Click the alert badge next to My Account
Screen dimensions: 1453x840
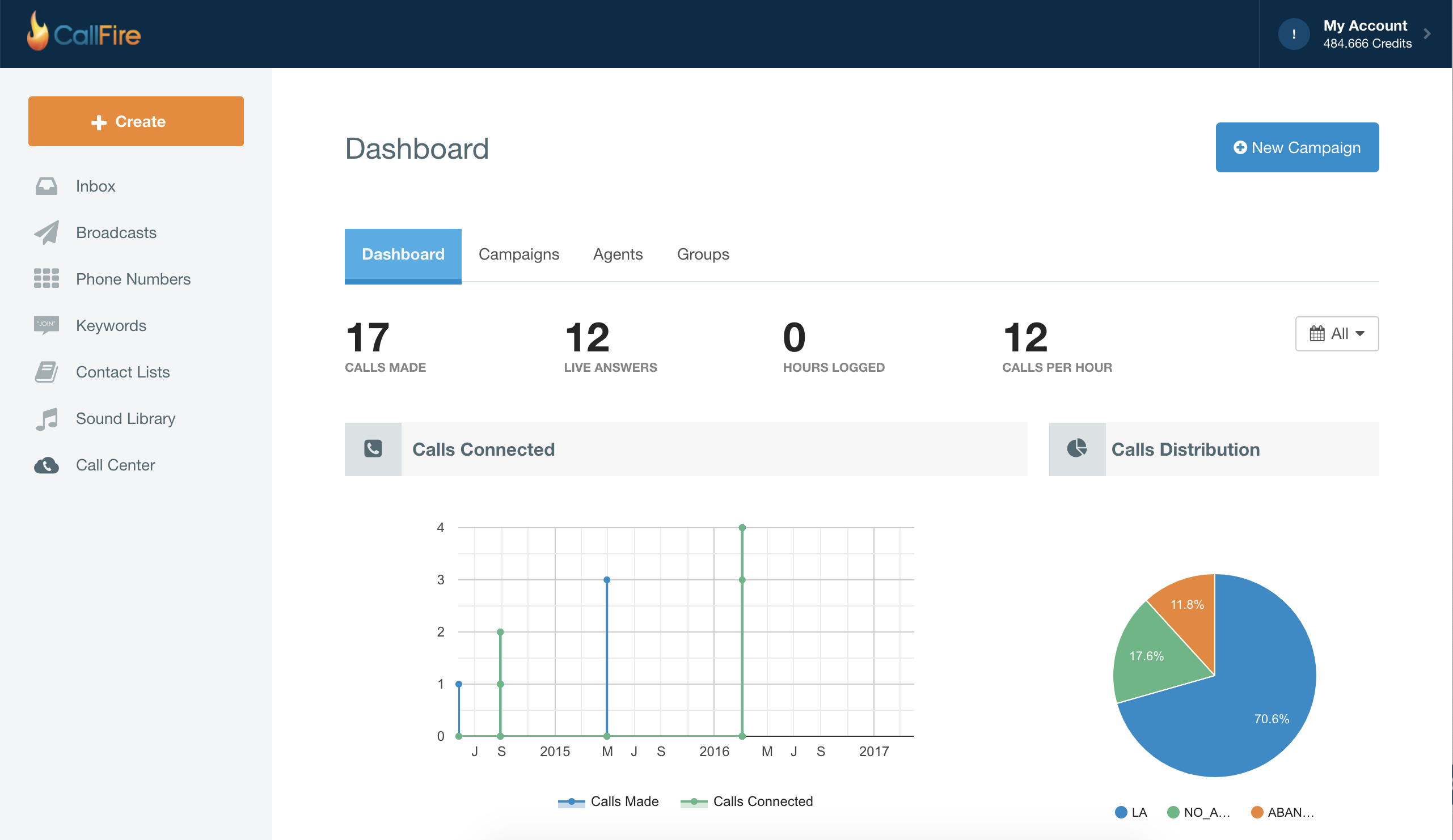click(1294, 33)
